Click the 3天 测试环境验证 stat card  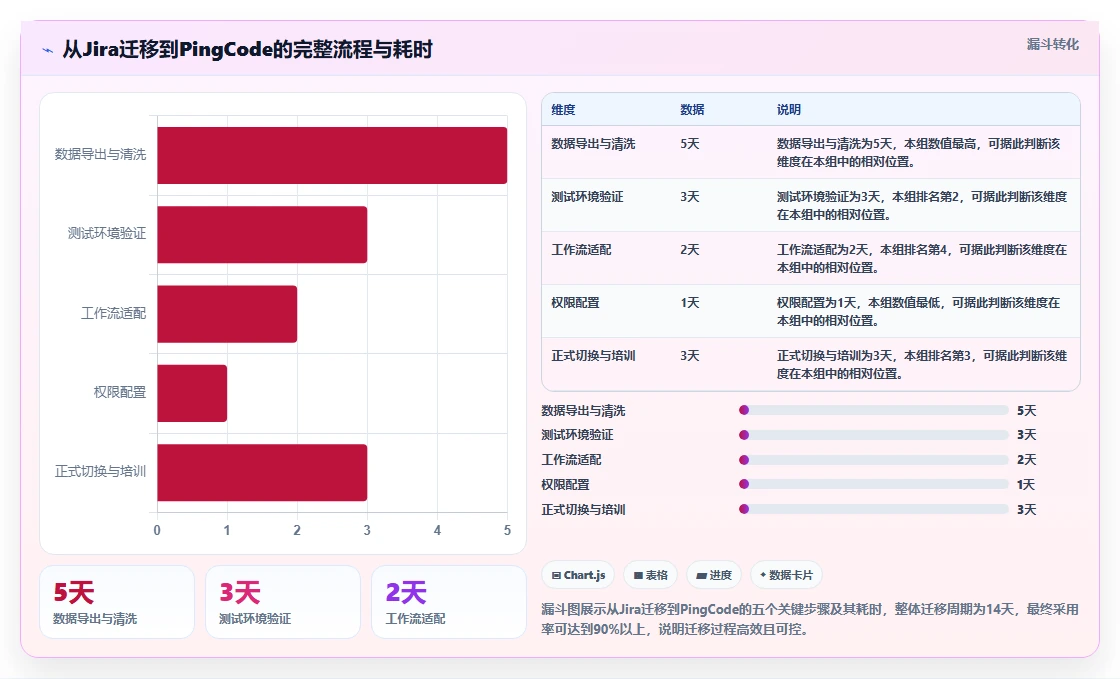pyautogui.click(x=283, y=602)
